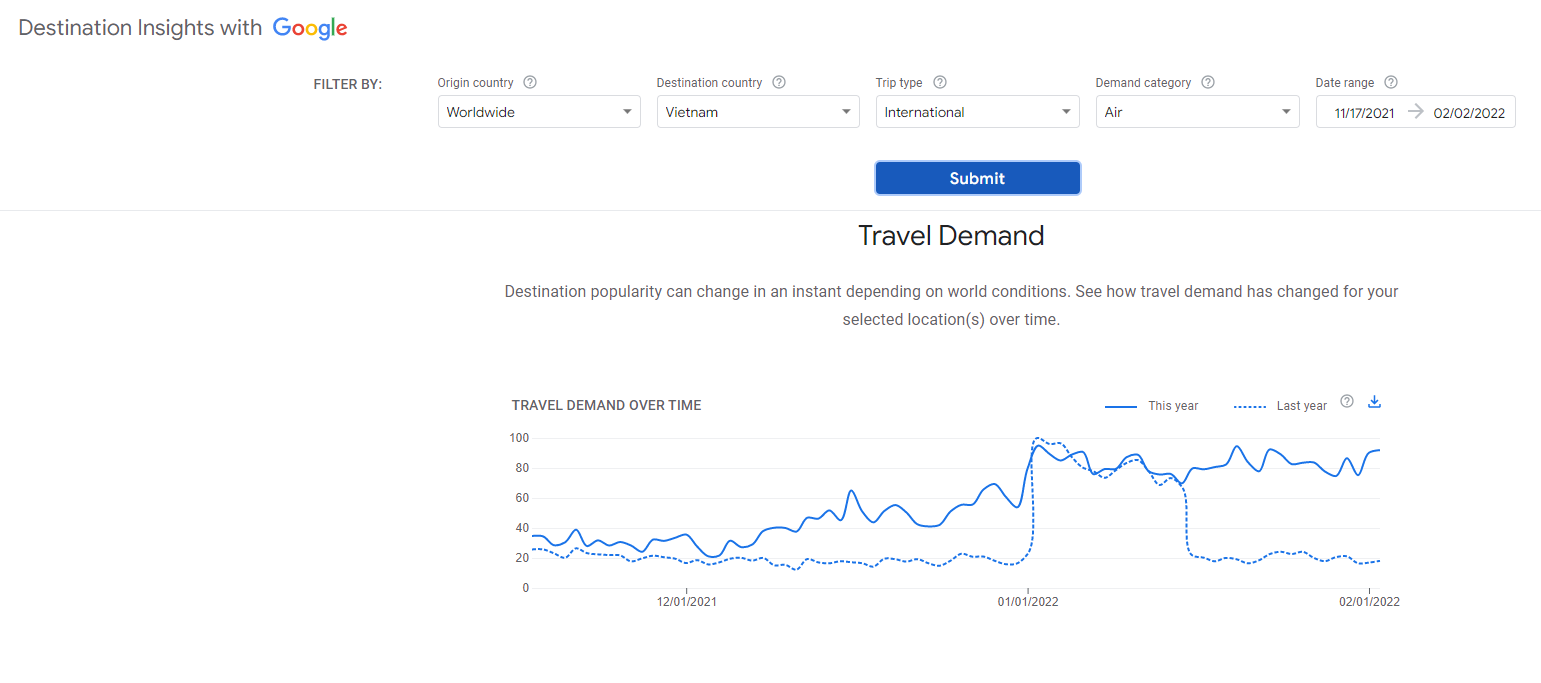Image resolution: width=1541 pixels, height=683 pixels.
Task: Toggle the Last year legend entry
Action: pos(1281,406)
